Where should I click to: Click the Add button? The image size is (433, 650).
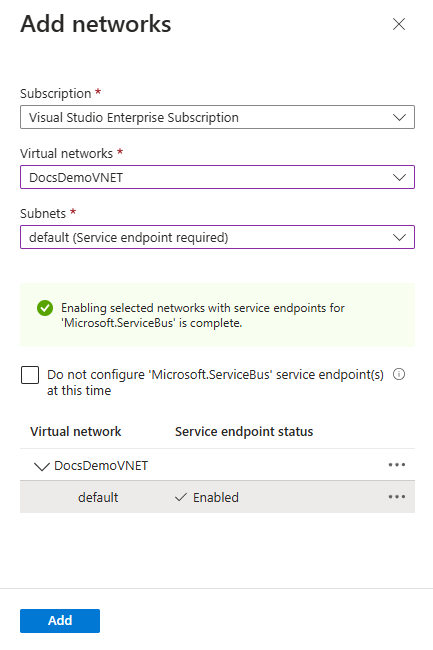(60, 621)
